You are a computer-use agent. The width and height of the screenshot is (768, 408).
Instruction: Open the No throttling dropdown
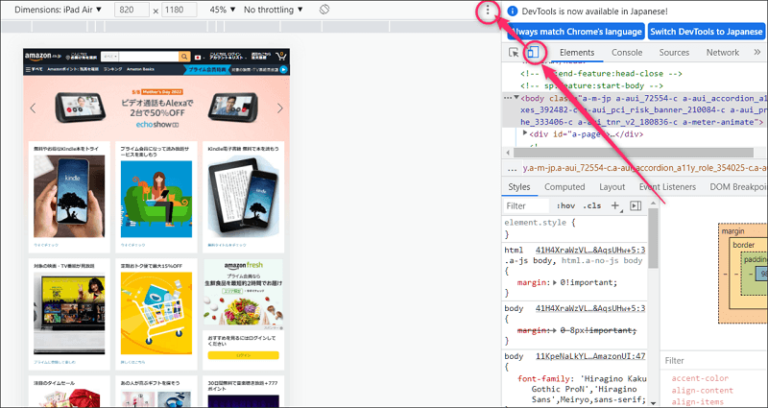(275, 10)
